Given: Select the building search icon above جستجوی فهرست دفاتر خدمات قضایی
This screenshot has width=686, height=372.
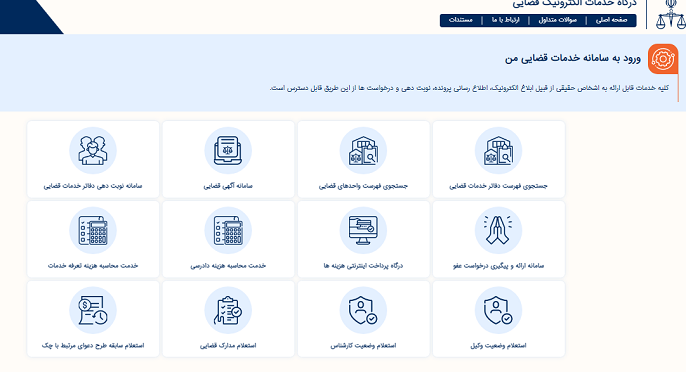Looking at the screenshot, I should click(498, 151).
